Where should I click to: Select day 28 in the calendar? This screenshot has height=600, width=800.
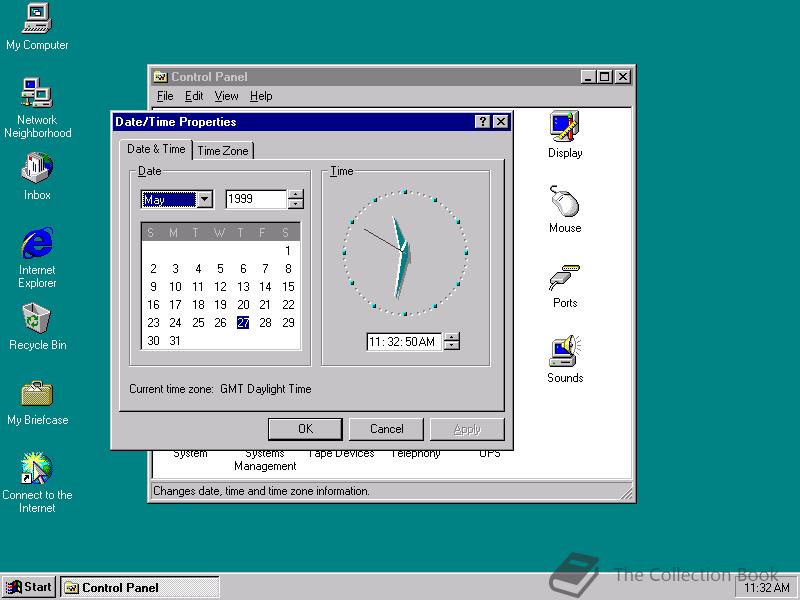(265, 322)
